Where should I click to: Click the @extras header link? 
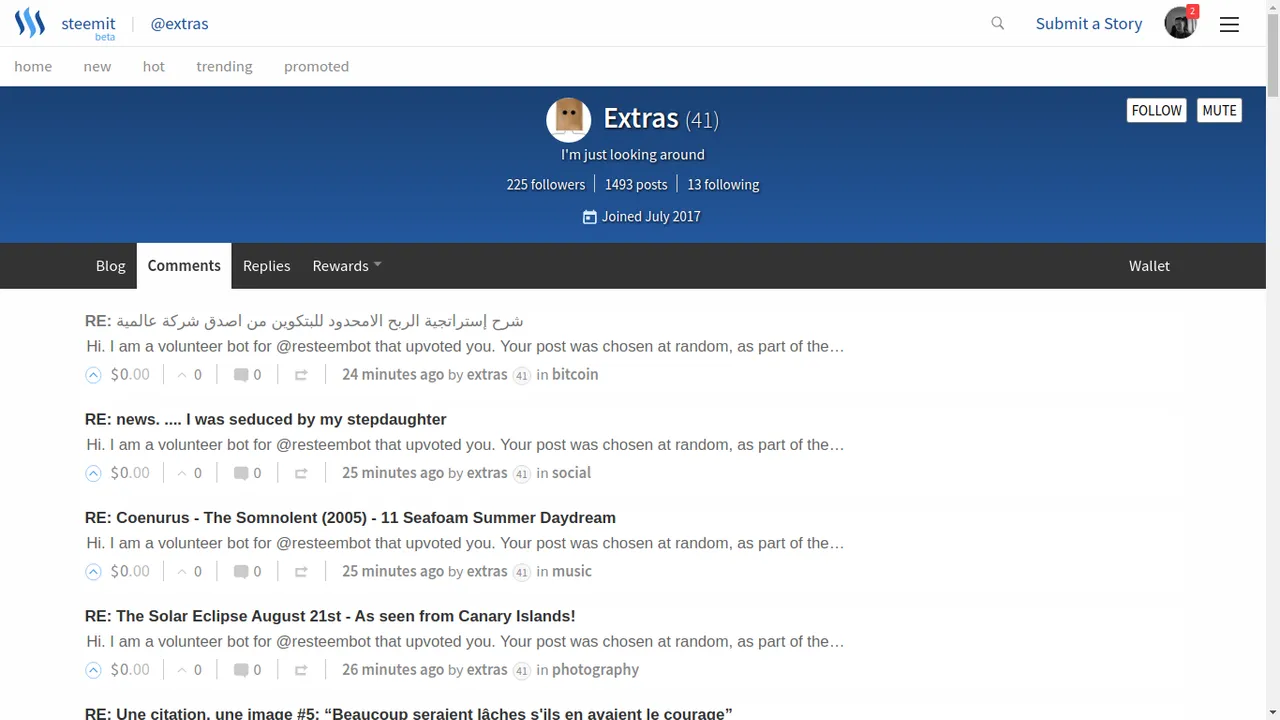[x=179, y=23]
